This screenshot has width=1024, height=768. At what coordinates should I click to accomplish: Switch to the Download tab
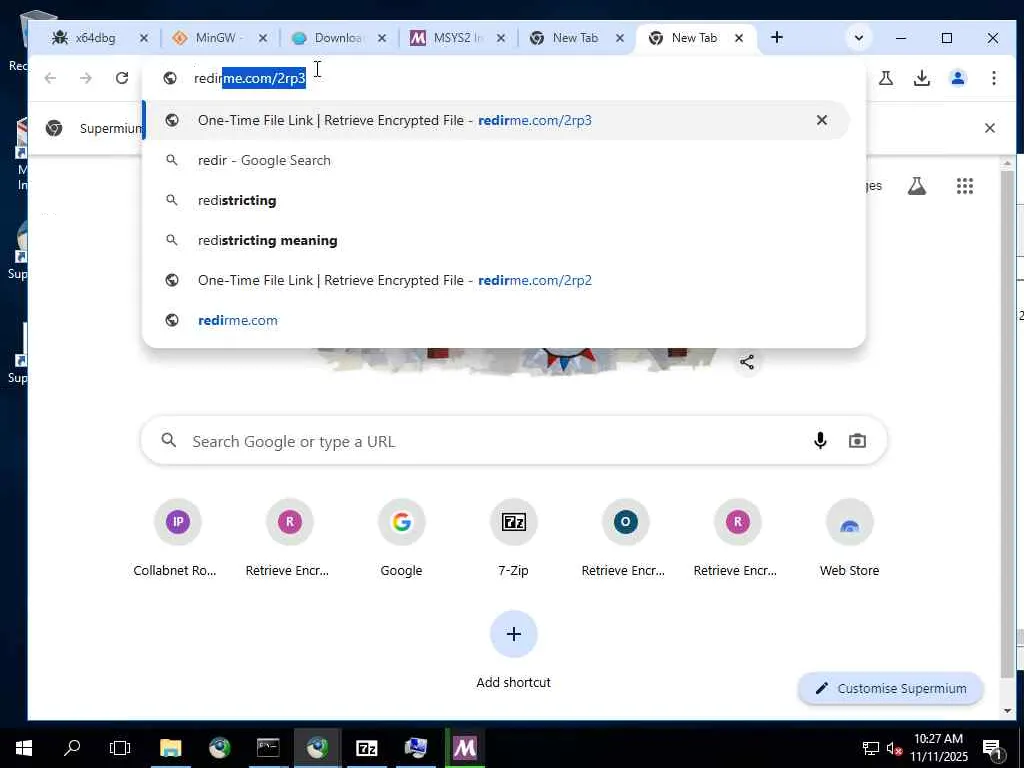[337, 38]
